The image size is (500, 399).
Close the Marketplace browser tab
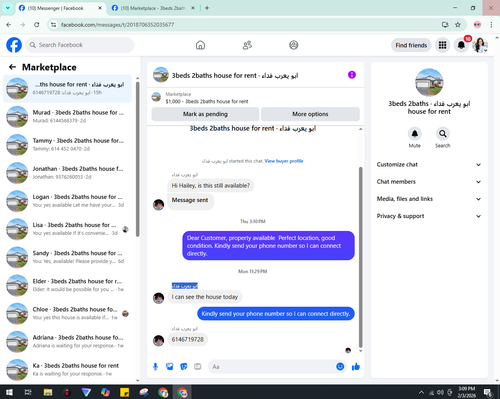tap(193, 8)
